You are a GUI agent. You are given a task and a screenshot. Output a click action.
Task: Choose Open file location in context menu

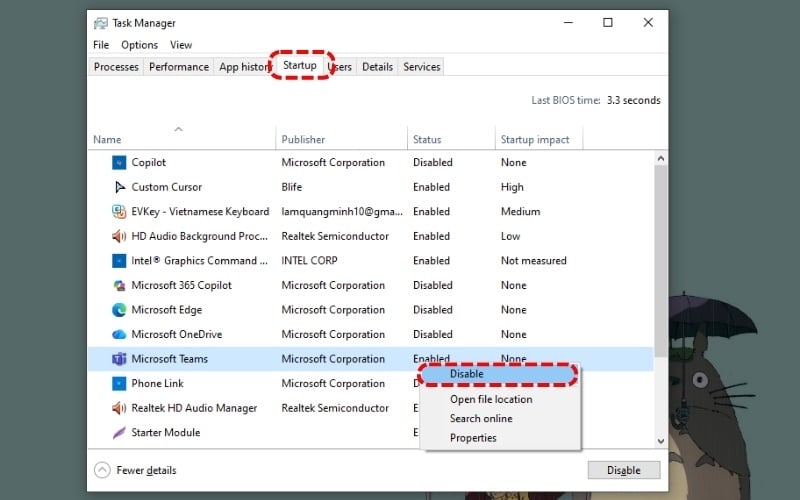(491, 399)
